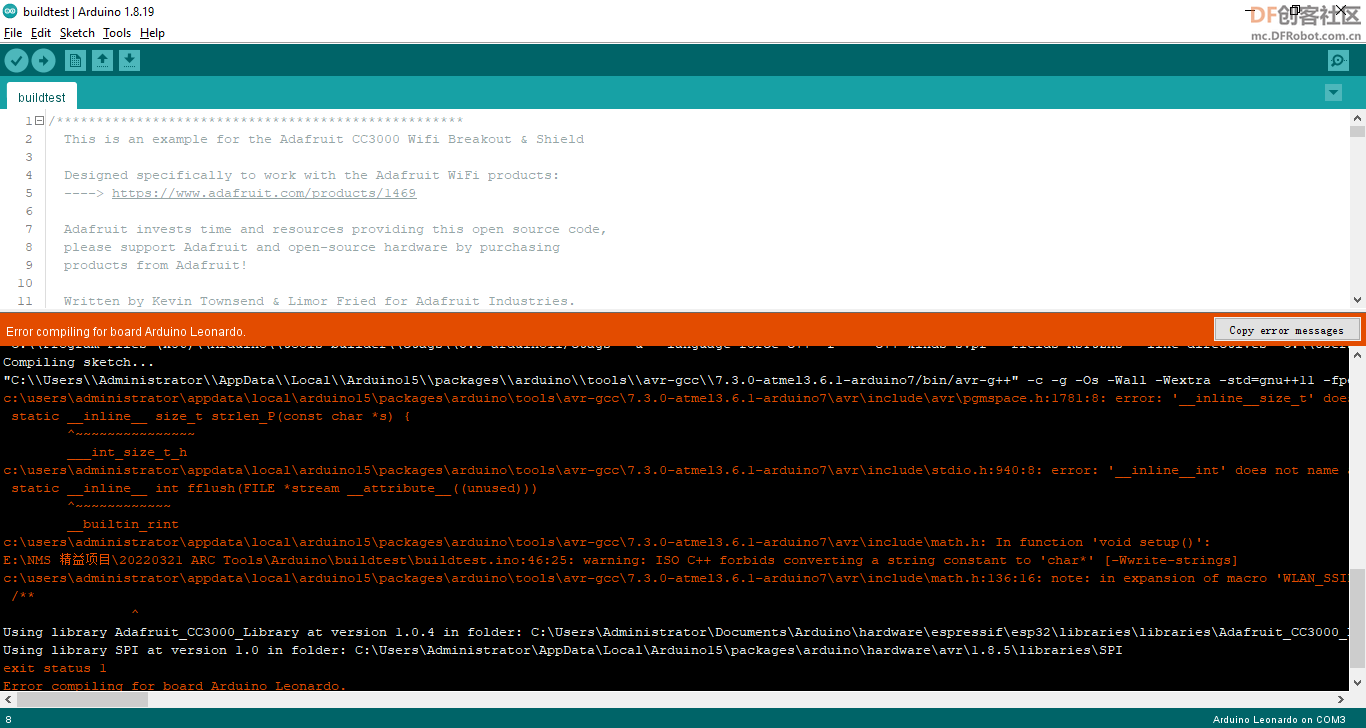Follow the adafruit.com/products/1469 link
The width and height of the screenshot is (1366, 728).
pyautogui.click(x=264, y=193)
